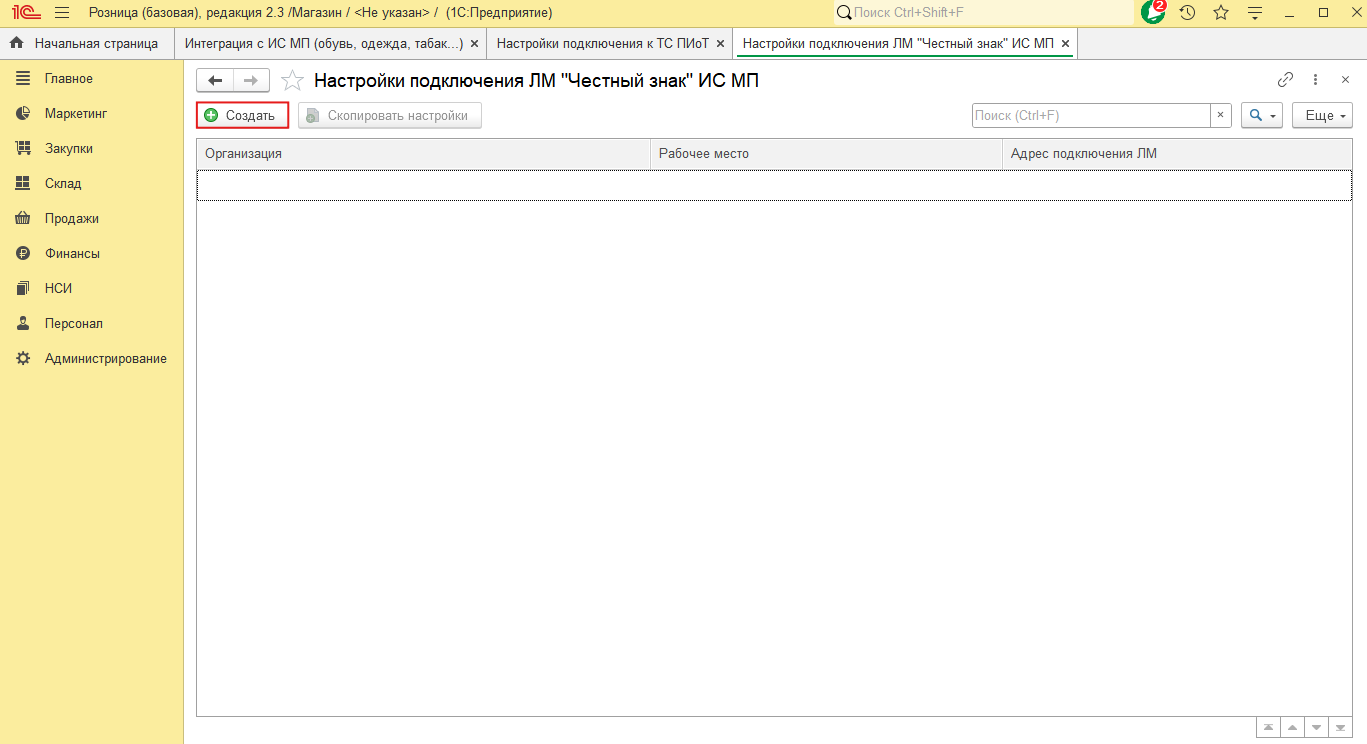Click the forward arrow navigation button
This screenshot has width=1367, height=744.
coord(251,81)
